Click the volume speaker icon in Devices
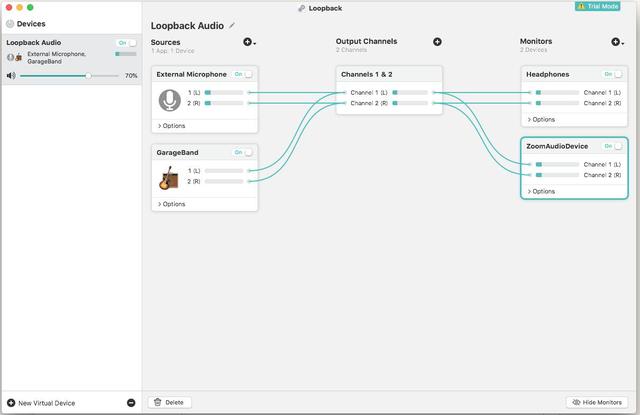 point(11,75)
